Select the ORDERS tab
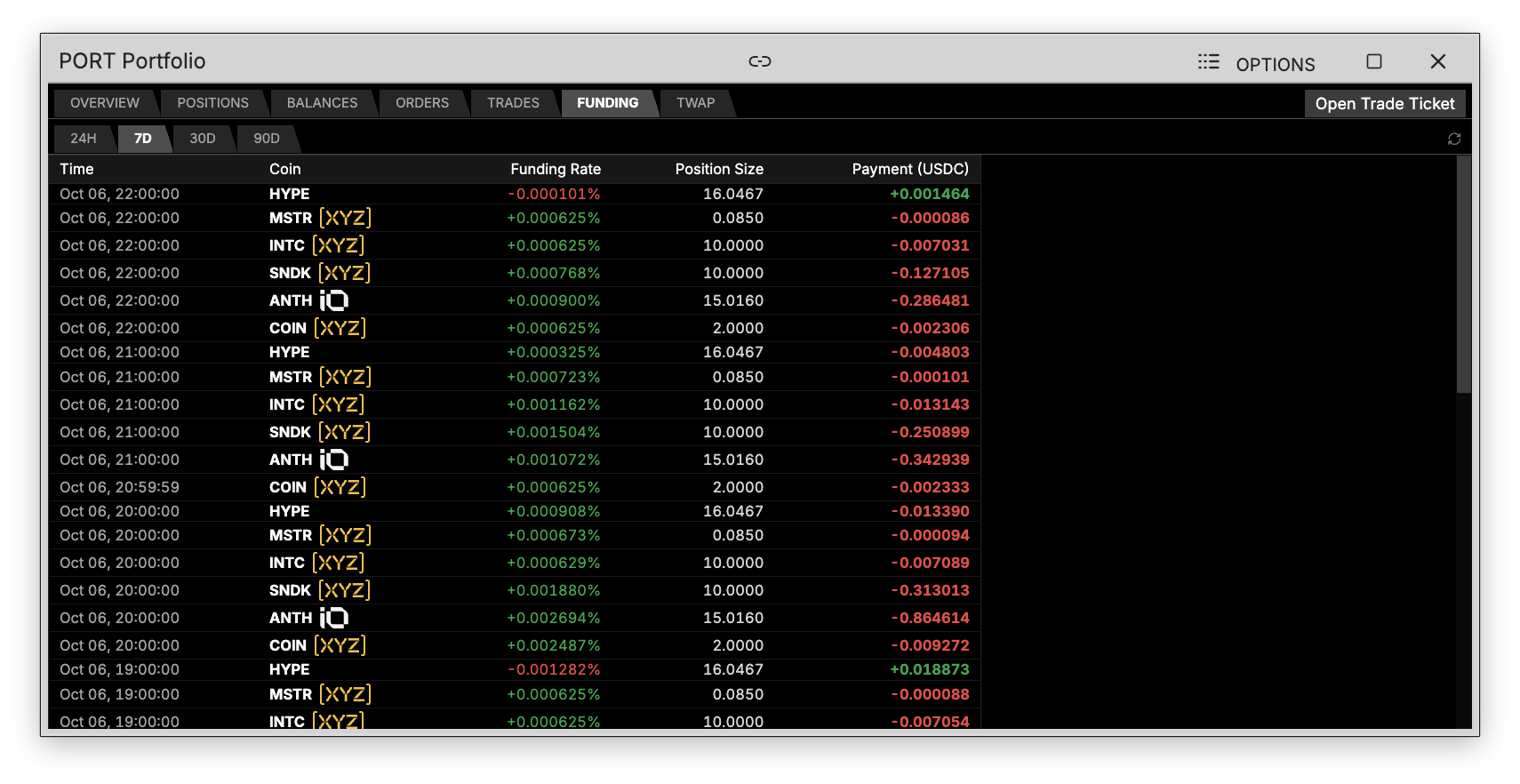The width and height of the screenshot is (1520, 784). pos(422,103)
